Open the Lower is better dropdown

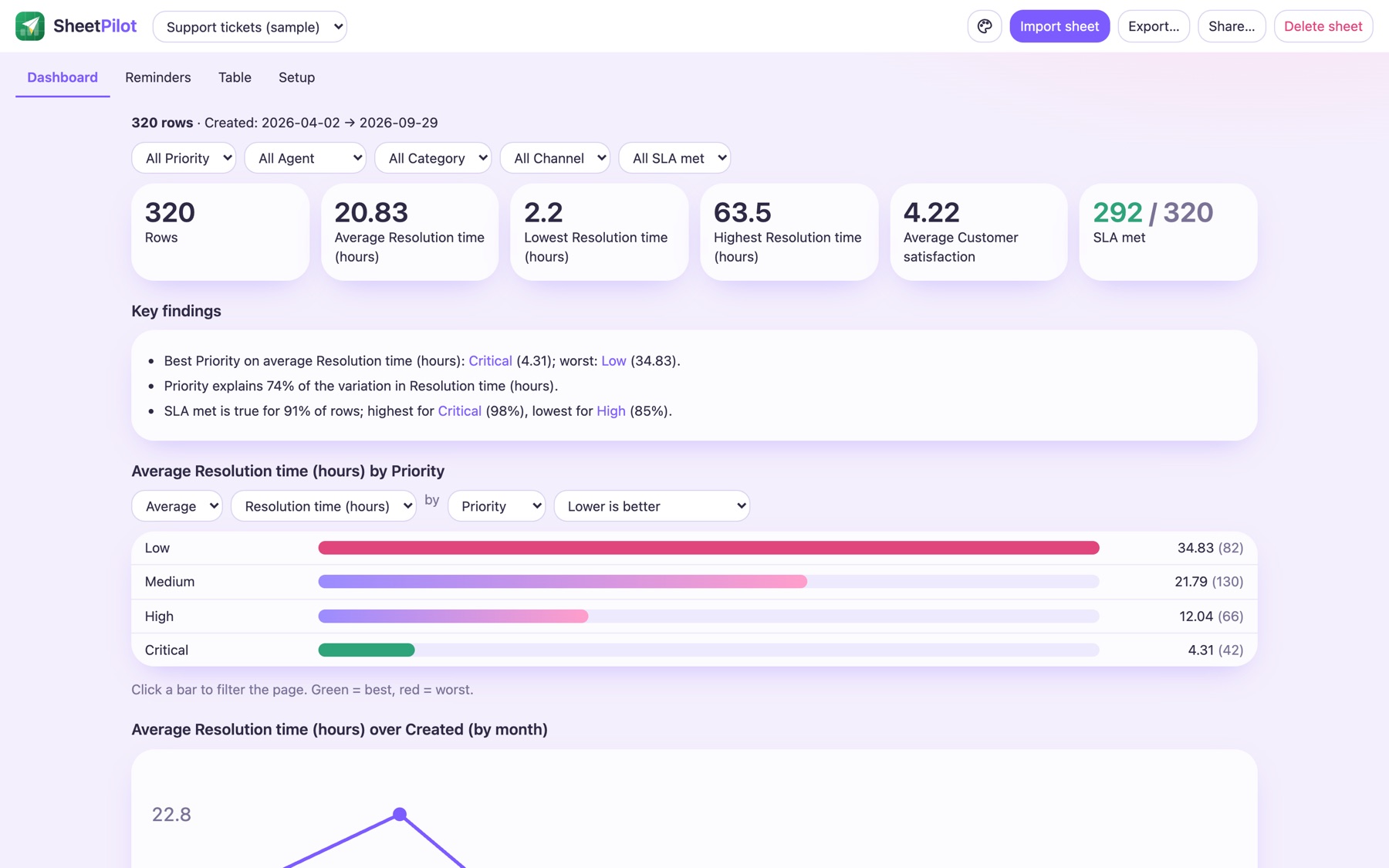coord(652,506)
